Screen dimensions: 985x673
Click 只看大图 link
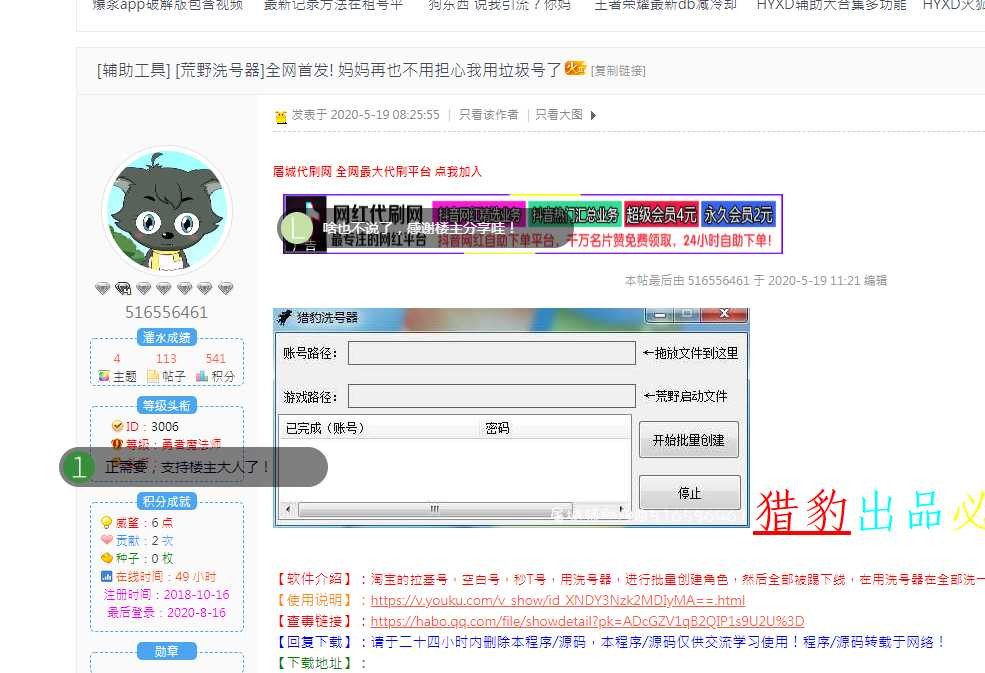tap(559, 114)
